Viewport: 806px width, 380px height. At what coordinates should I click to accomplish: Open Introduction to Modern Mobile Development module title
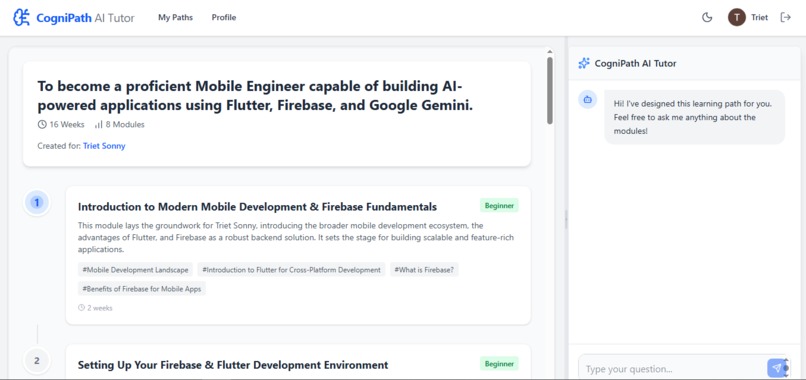coord(257,207)
